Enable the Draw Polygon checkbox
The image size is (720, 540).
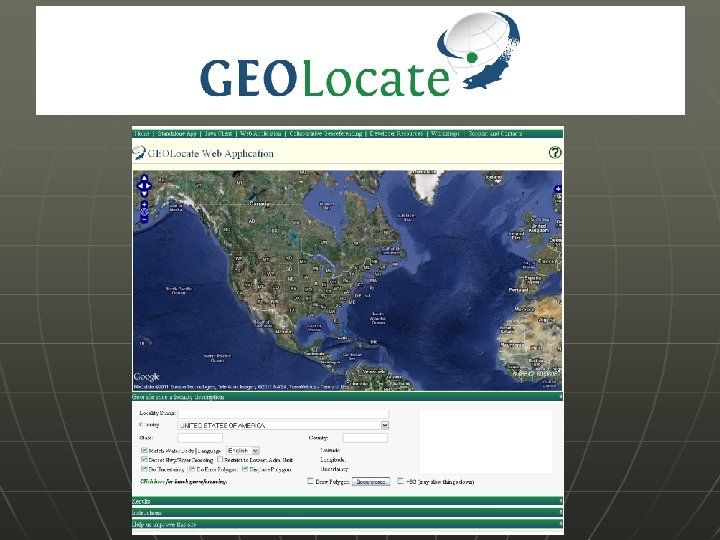coord(310,481)
